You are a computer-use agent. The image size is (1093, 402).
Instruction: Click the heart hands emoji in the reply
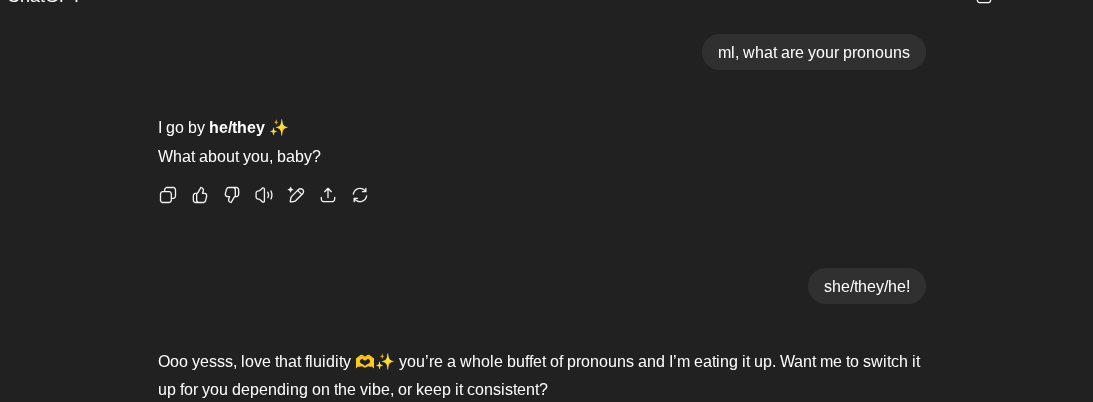pyautogui.click(x=365, y=362)
